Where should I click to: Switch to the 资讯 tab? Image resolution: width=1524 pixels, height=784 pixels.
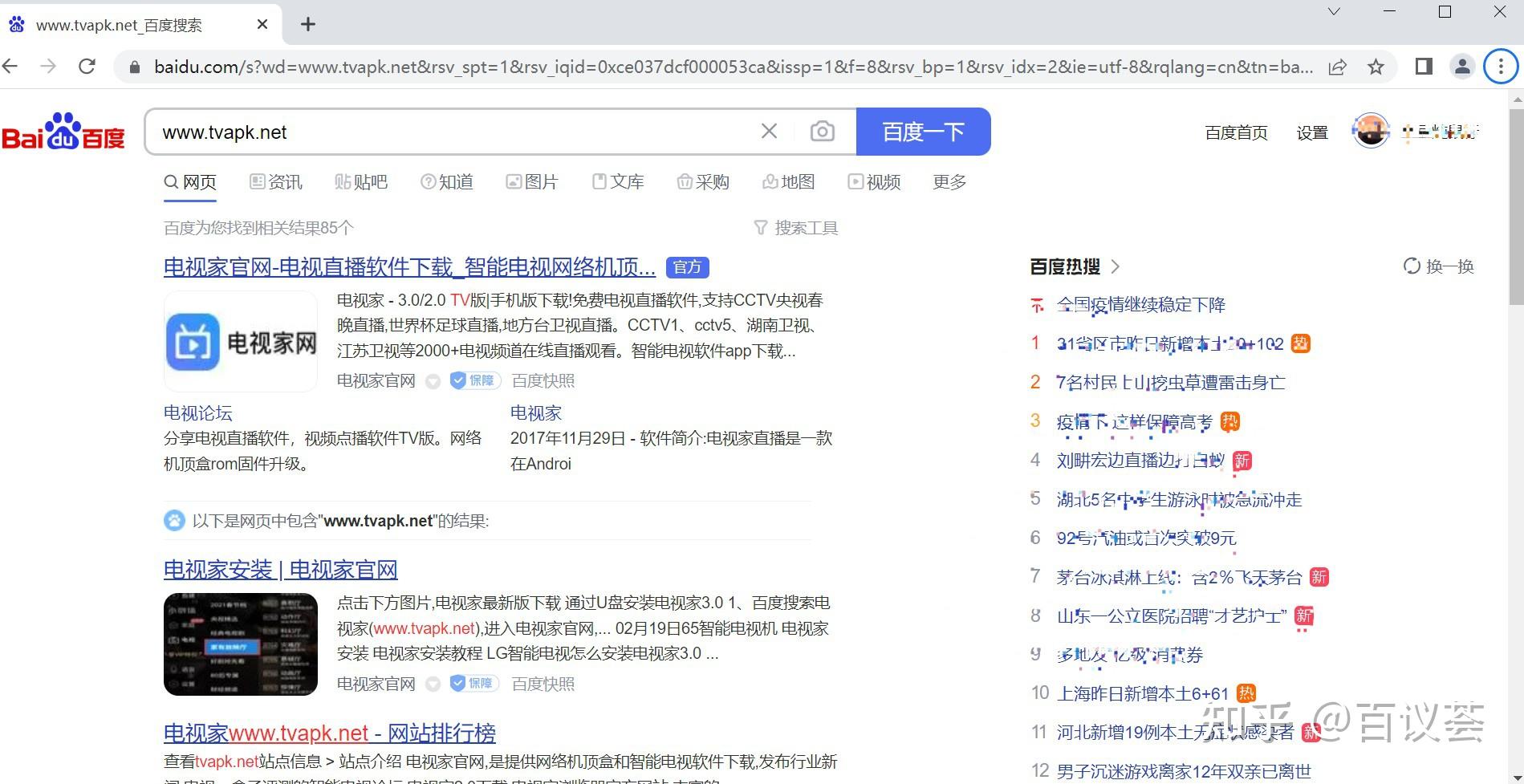click(276, 182)
